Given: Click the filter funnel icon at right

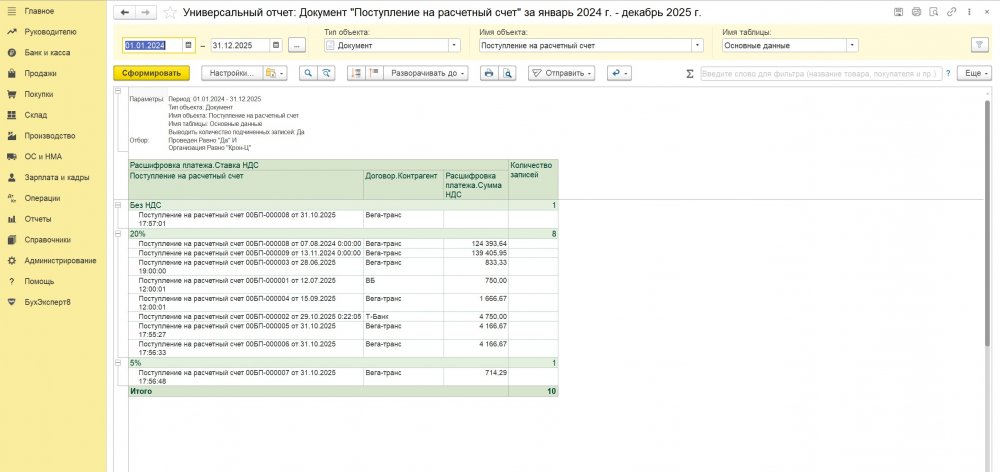Looking at the screenshot, I should pyautogui.click(x=978, y=45).
